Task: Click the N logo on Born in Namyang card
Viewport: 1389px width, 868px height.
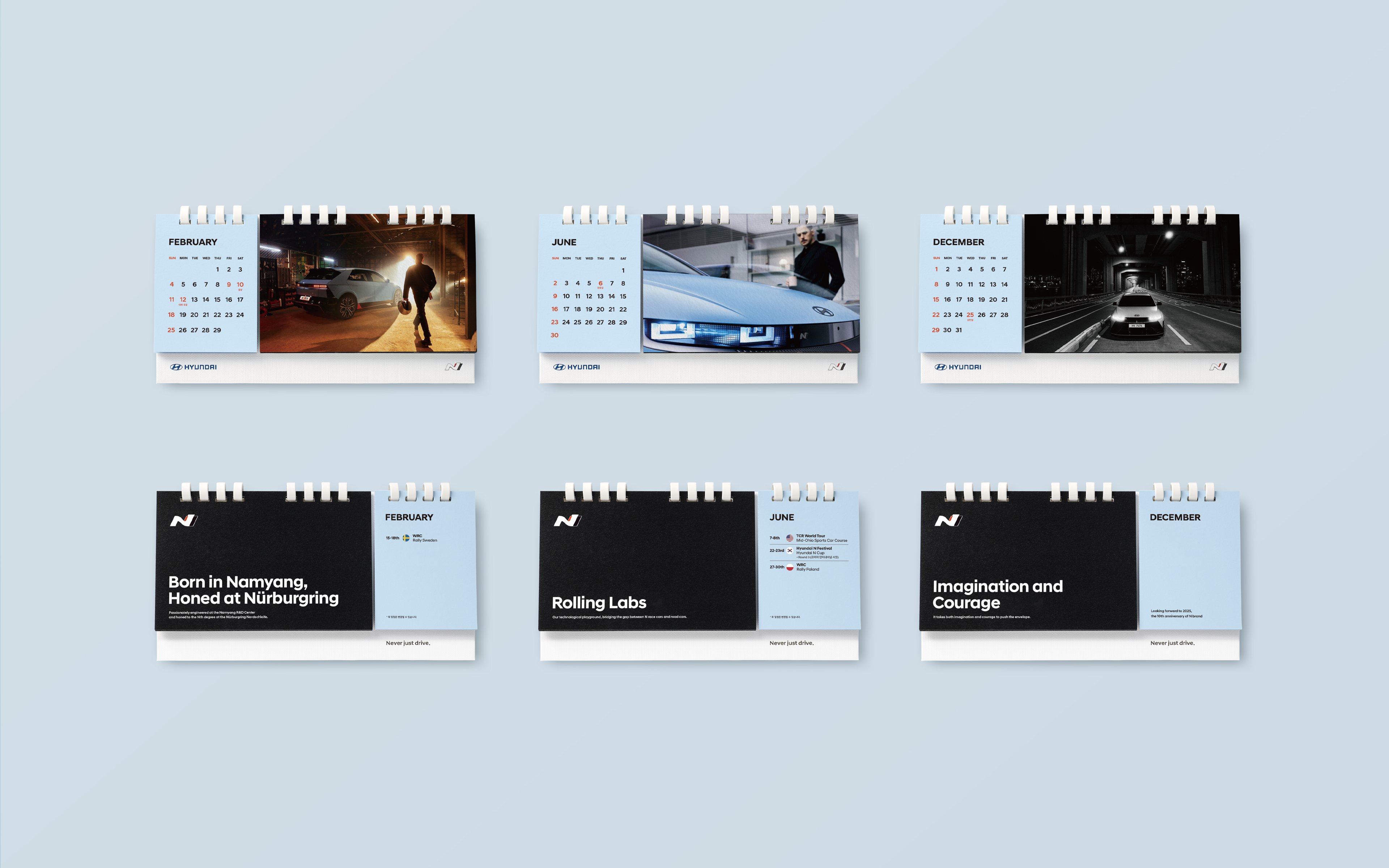Action: pyautogui.click(x=184, y=521)
